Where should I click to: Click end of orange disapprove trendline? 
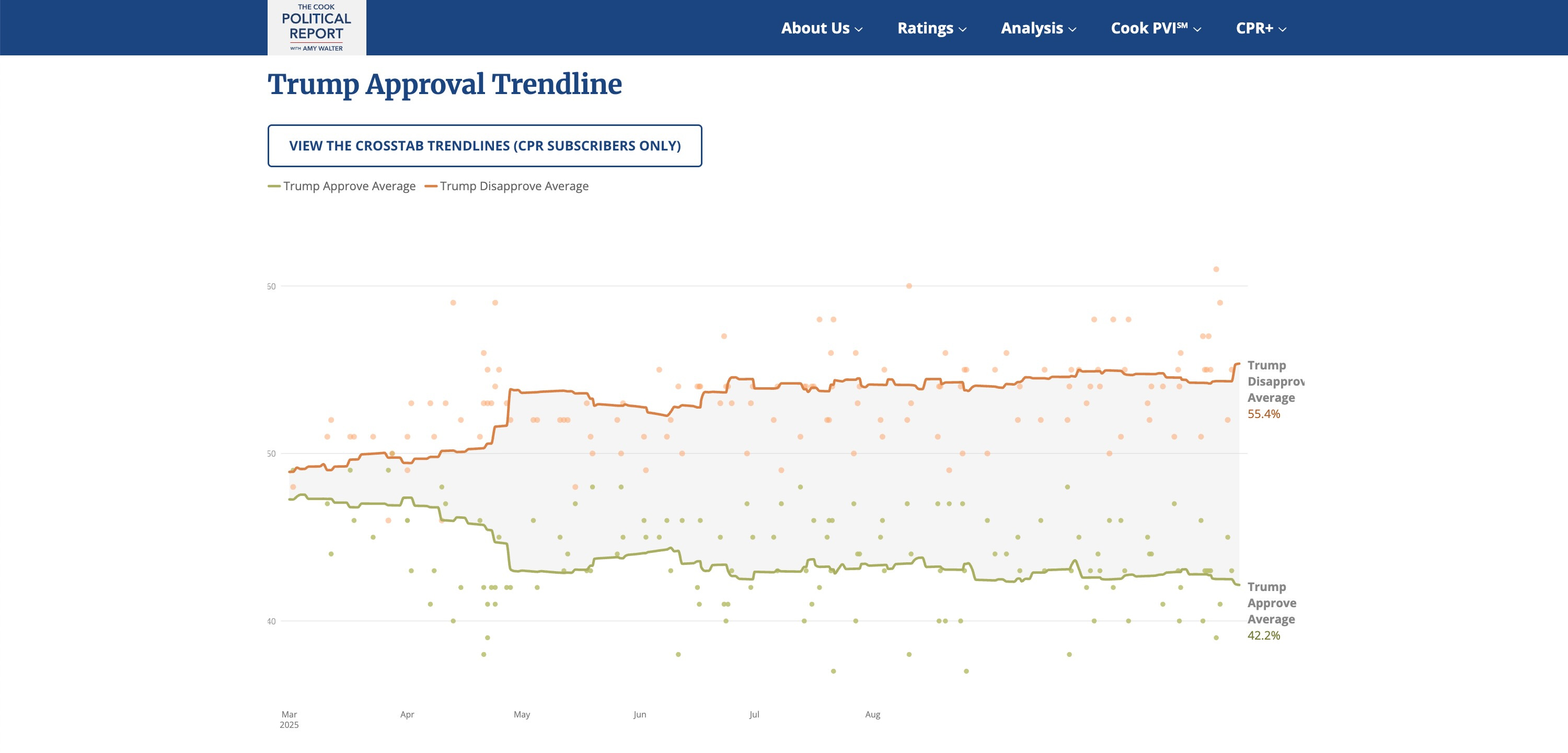point(1238,364)
